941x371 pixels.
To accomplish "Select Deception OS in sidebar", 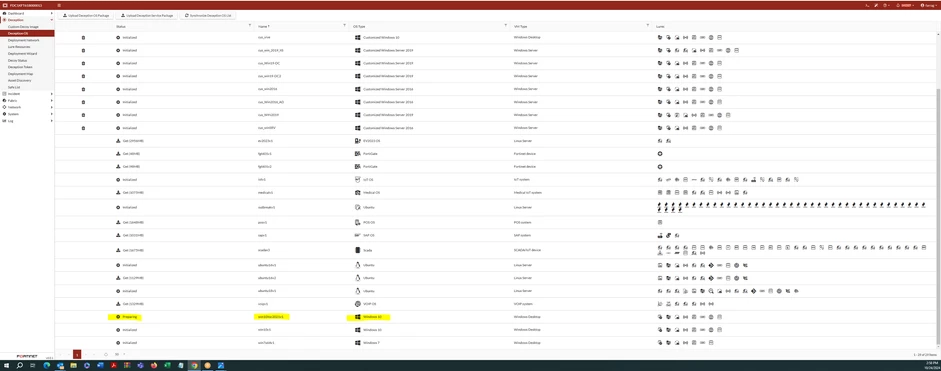I will [27, 33].
